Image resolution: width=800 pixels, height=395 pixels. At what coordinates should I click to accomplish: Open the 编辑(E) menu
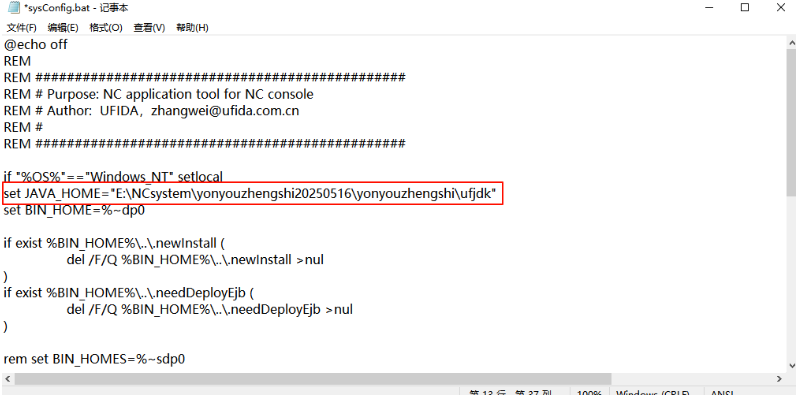point(63,28)
